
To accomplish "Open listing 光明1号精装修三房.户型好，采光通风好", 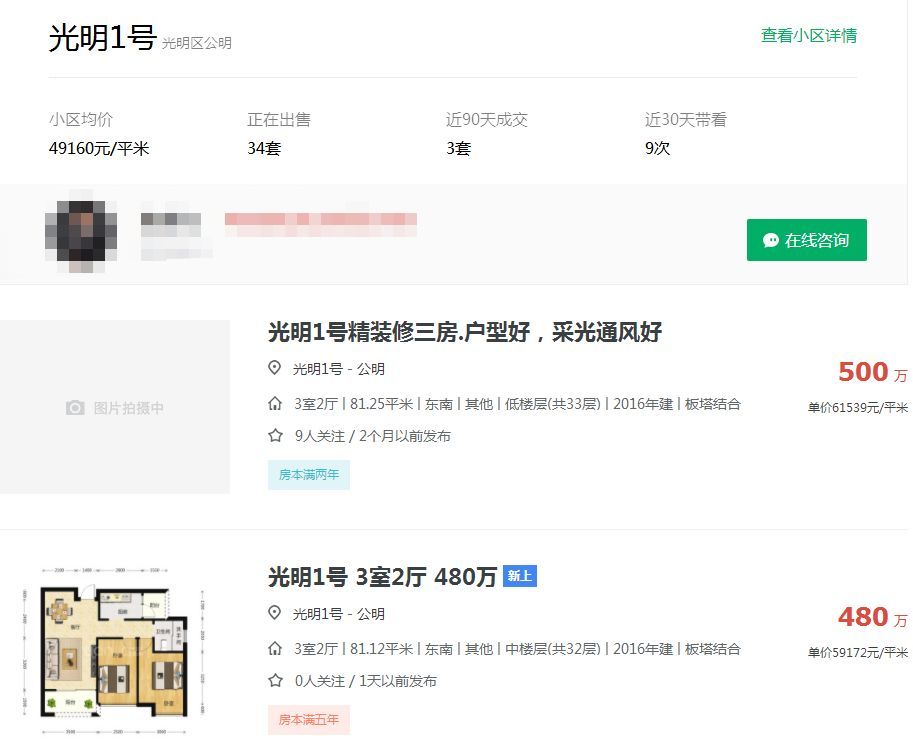I will coord(465,332).
